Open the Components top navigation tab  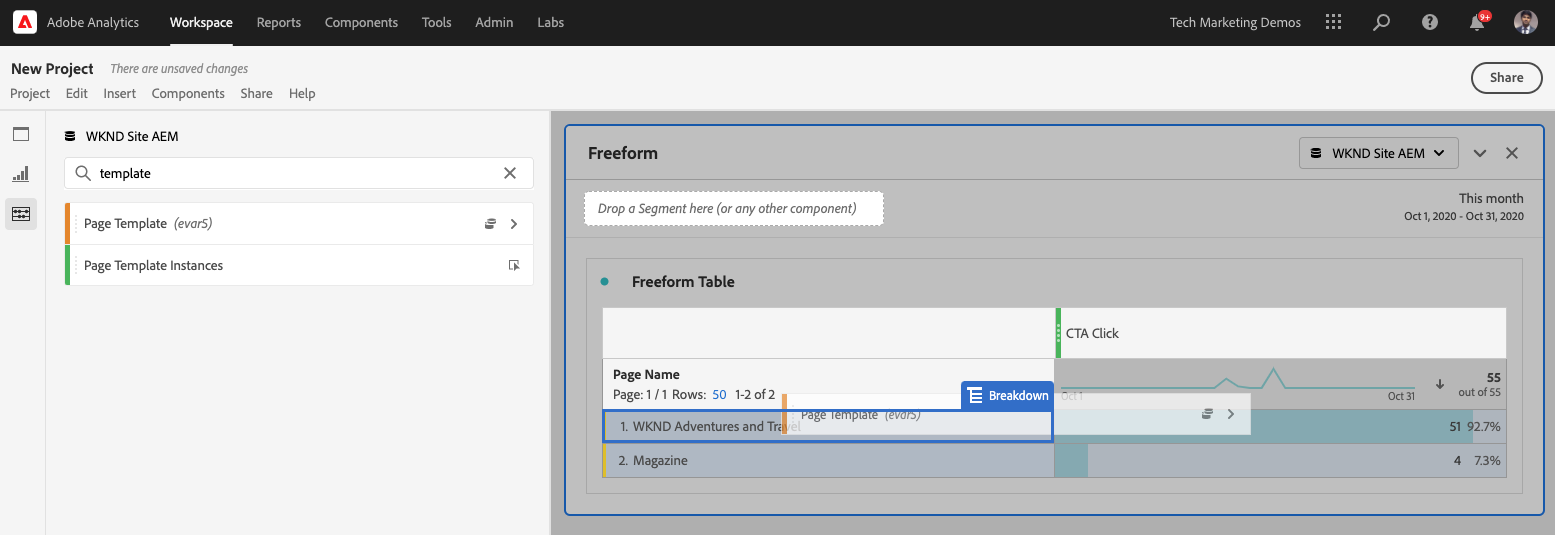[x=361, y=22]
